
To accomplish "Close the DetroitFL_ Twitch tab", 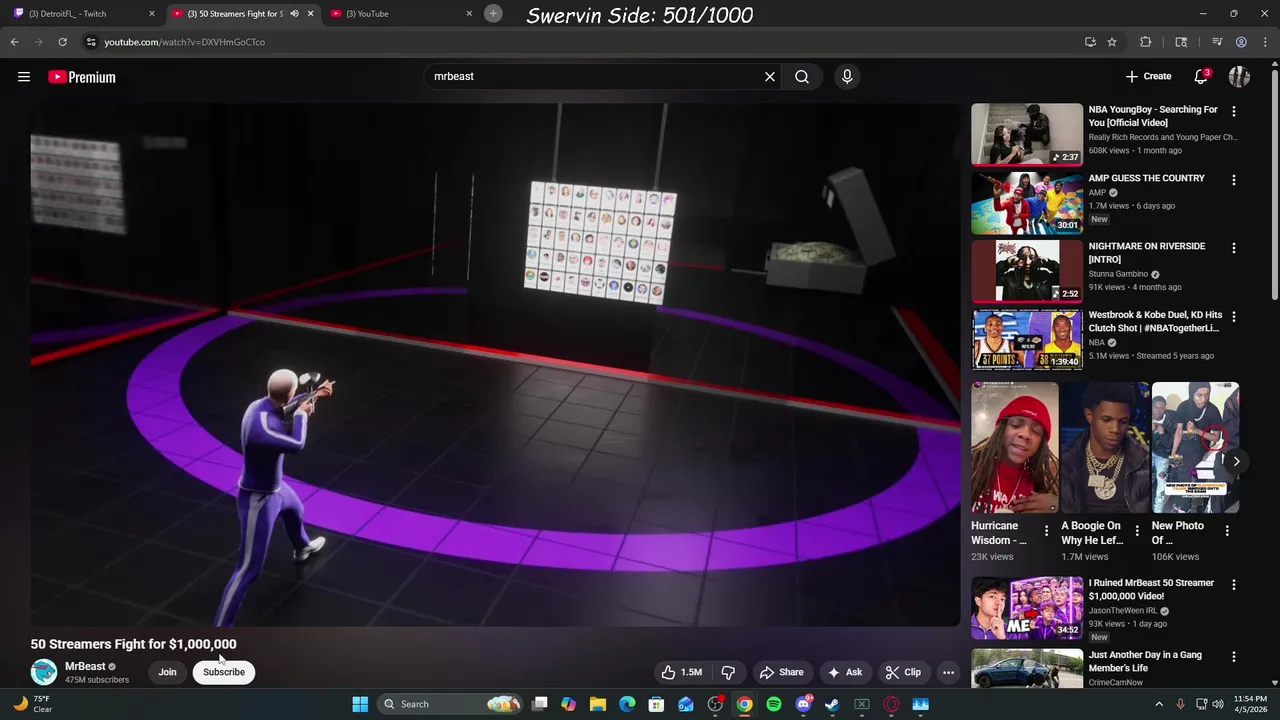I will tap(152, 14).
